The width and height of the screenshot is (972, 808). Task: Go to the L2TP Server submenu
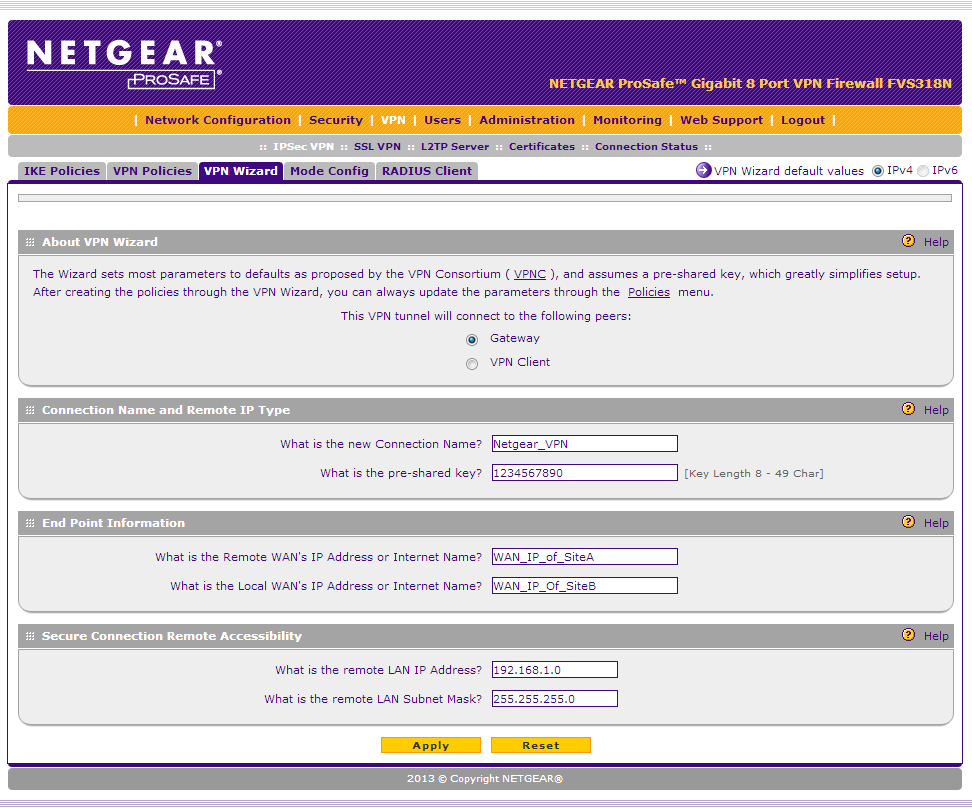pos(455,147)
